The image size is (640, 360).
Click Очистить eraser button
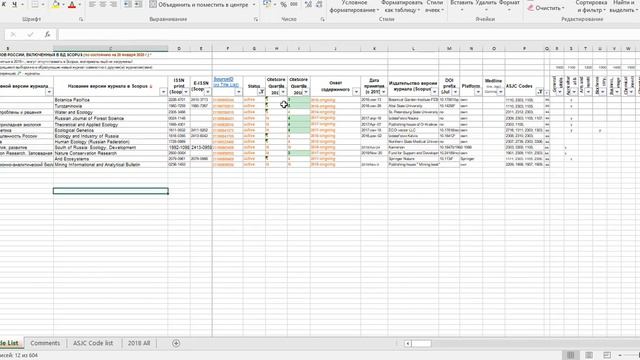pyautogui.click(x=546, y=8)
